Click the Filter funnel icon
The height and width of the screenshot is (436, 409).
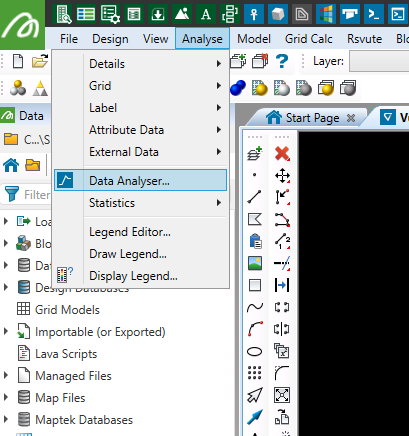click(12, 194)
